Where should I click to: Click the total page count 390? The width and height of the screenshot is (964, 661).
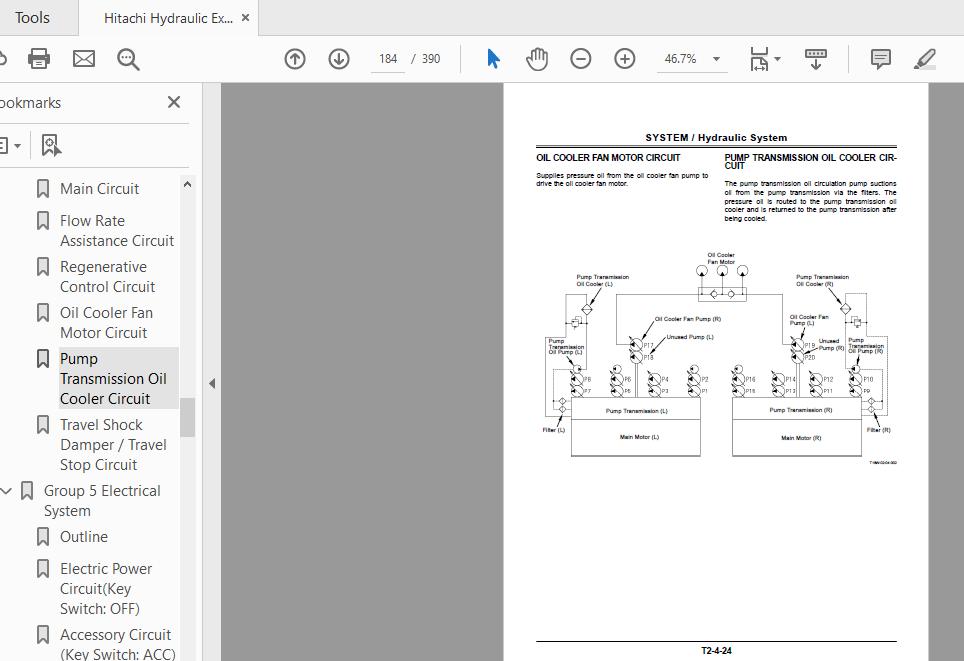pyautogui.click(x=431, y=59)
